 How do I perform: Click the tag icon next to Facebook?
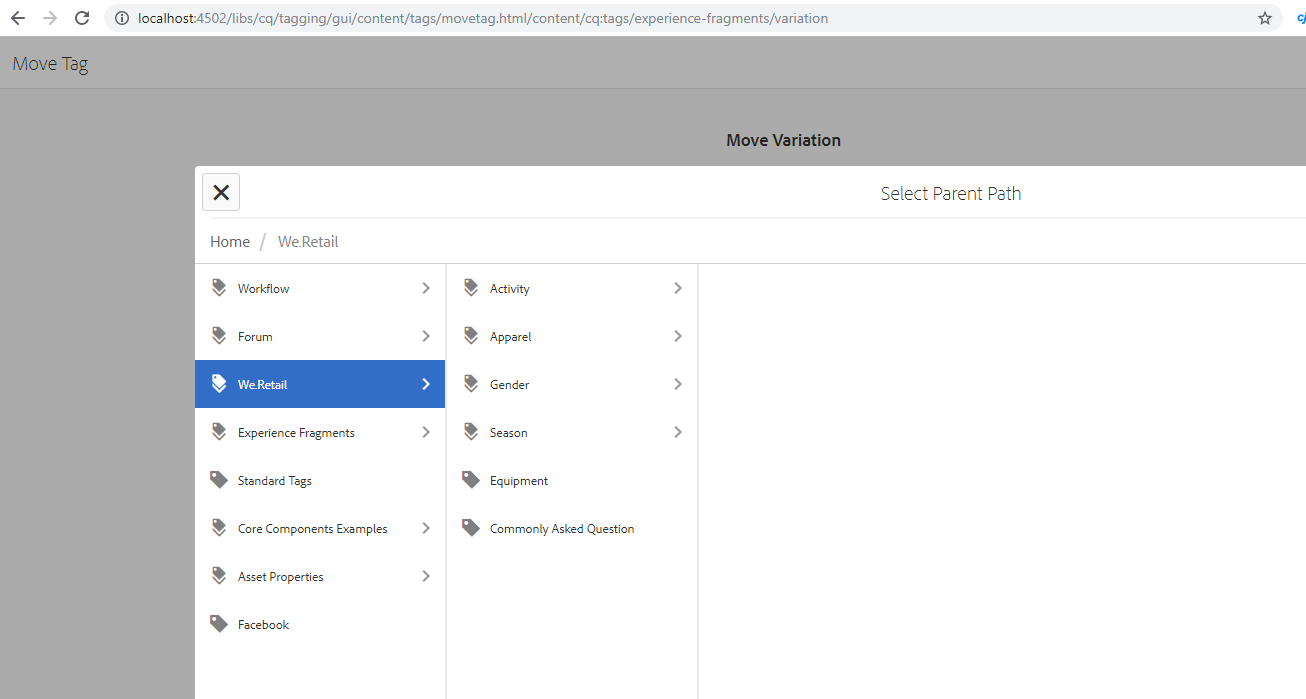[219, 623]
